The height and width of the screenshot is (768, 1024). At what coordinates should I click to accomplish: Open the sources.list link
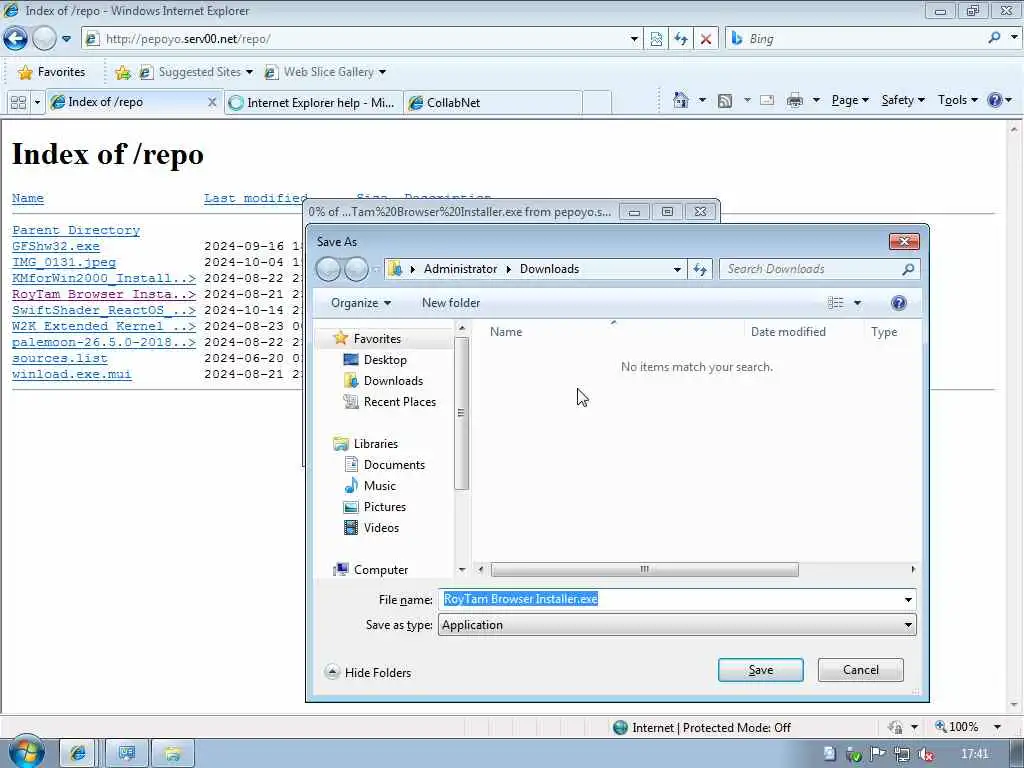(x=59, y=358)
